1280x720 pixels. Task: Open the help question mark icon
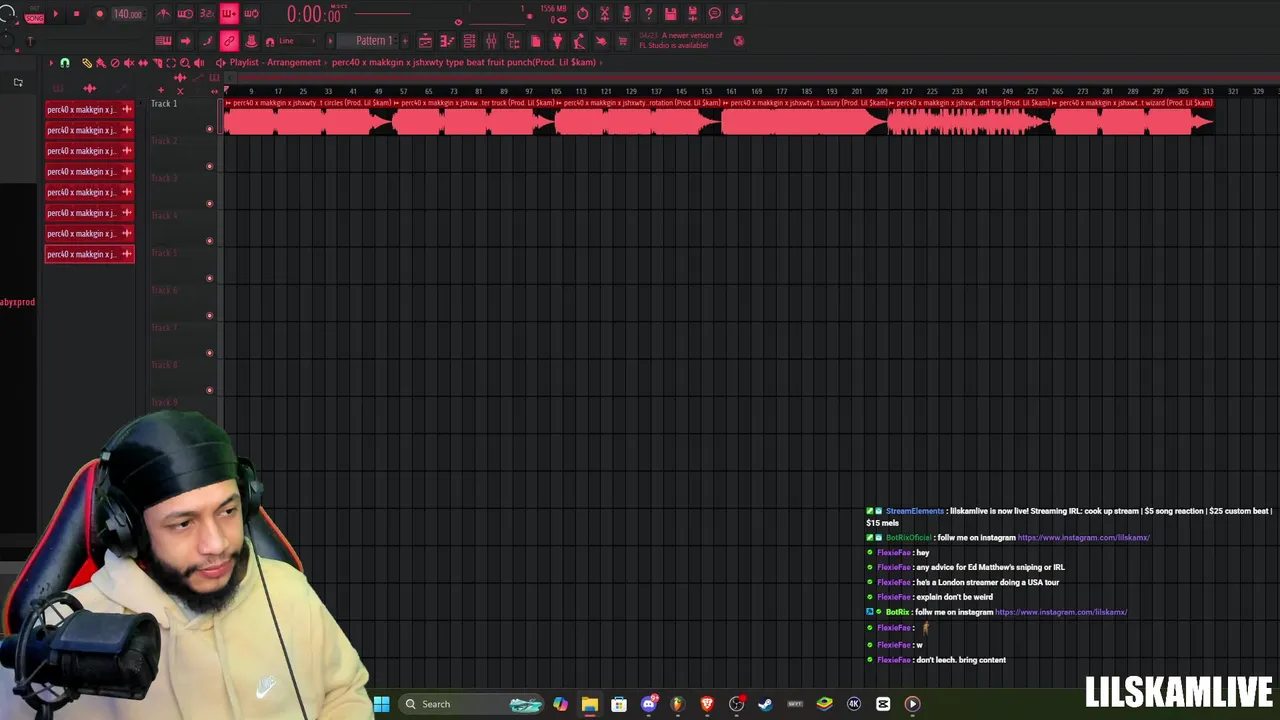click(649, 14)
